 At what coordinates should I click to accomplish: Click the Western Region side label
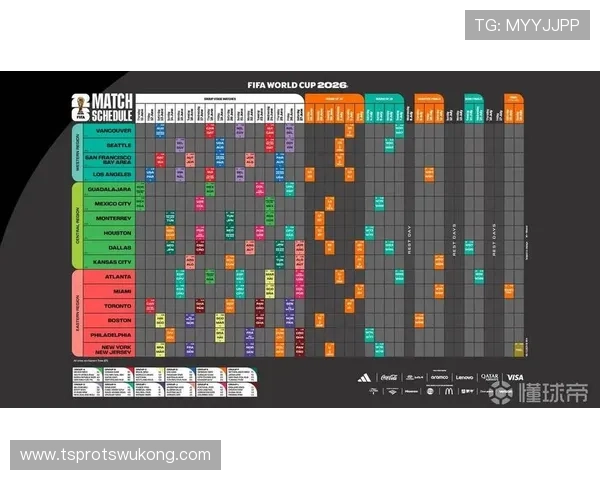point(78,152)
